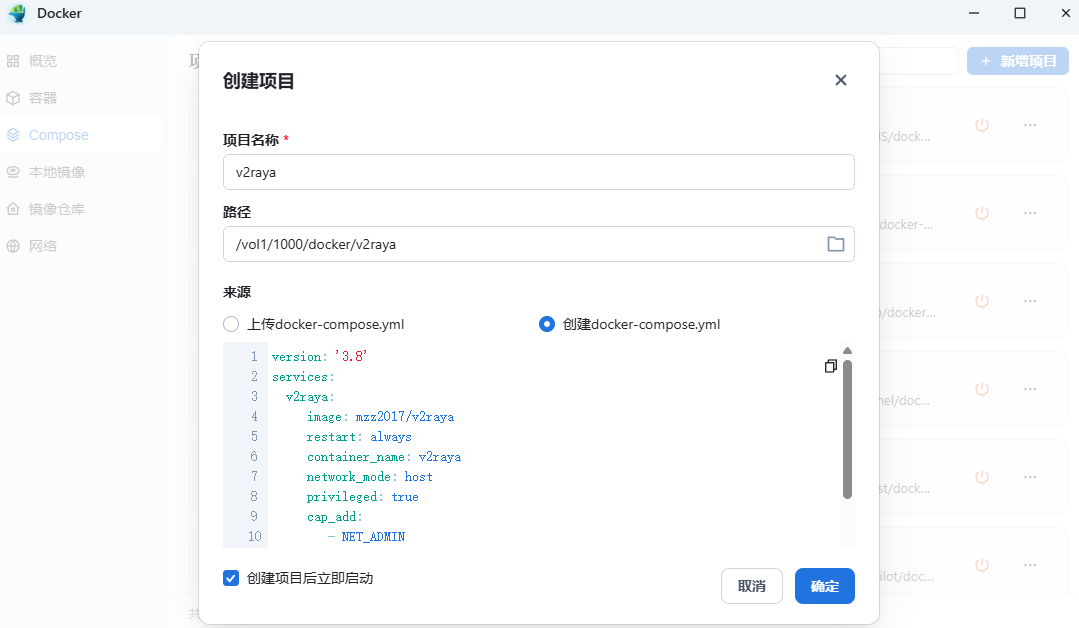Click the code editor vertical scrollbar

pyautogui.click(x=847, y=428)
